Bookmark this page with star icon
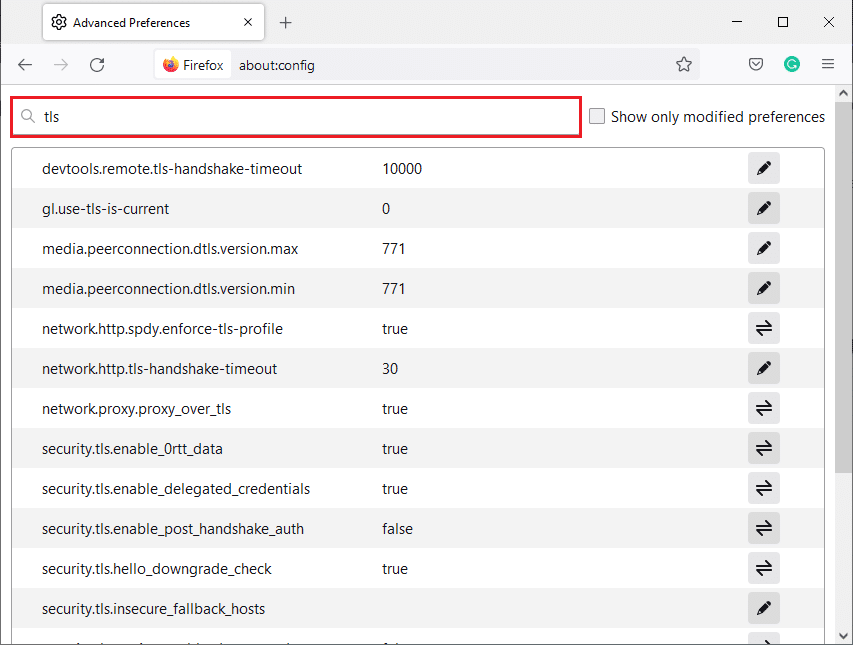 (x=684, y=65)
